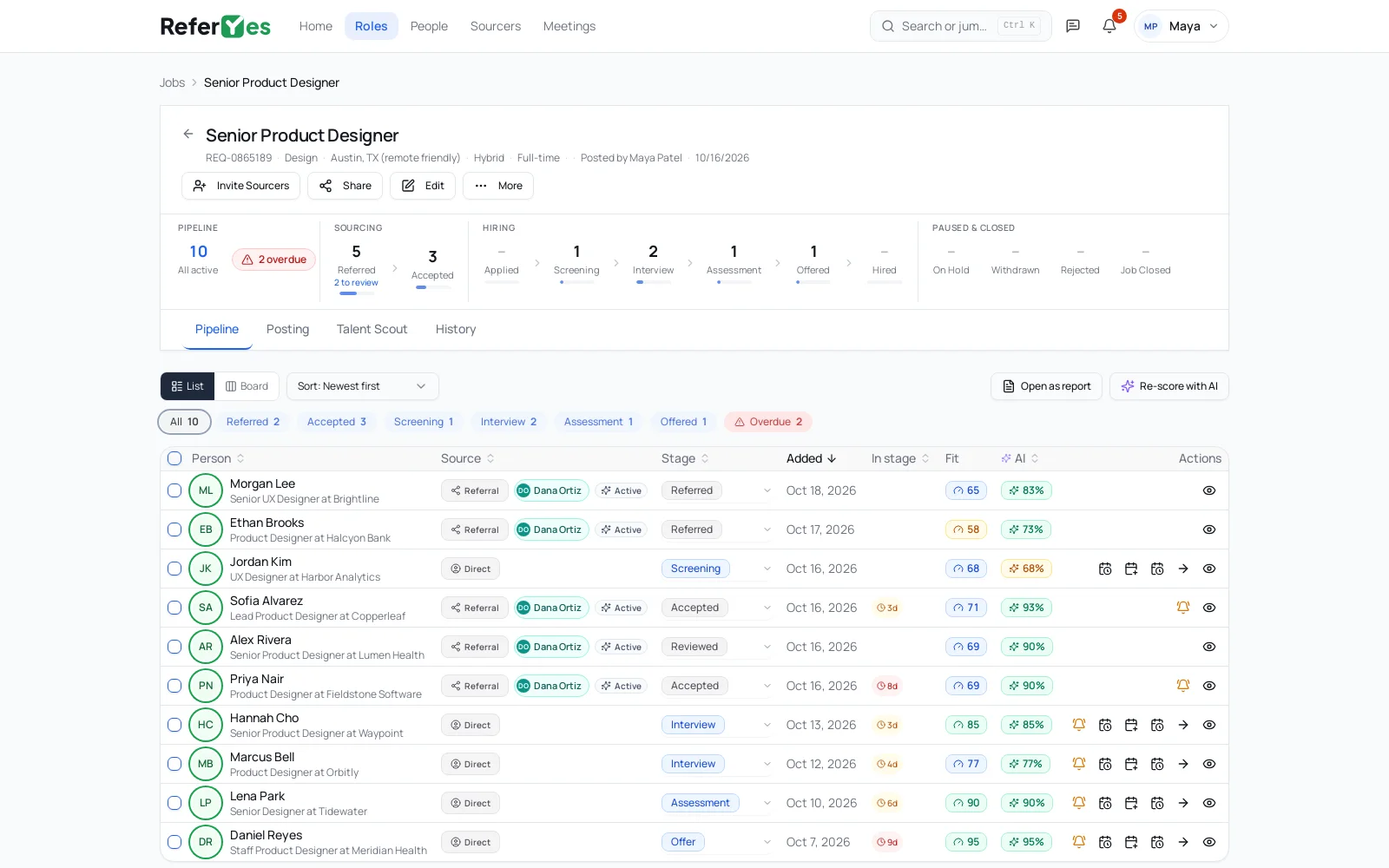Check the box next to Jordan Kim
Viewport: 1389px width, 868px height.
(x=174, y=569)
